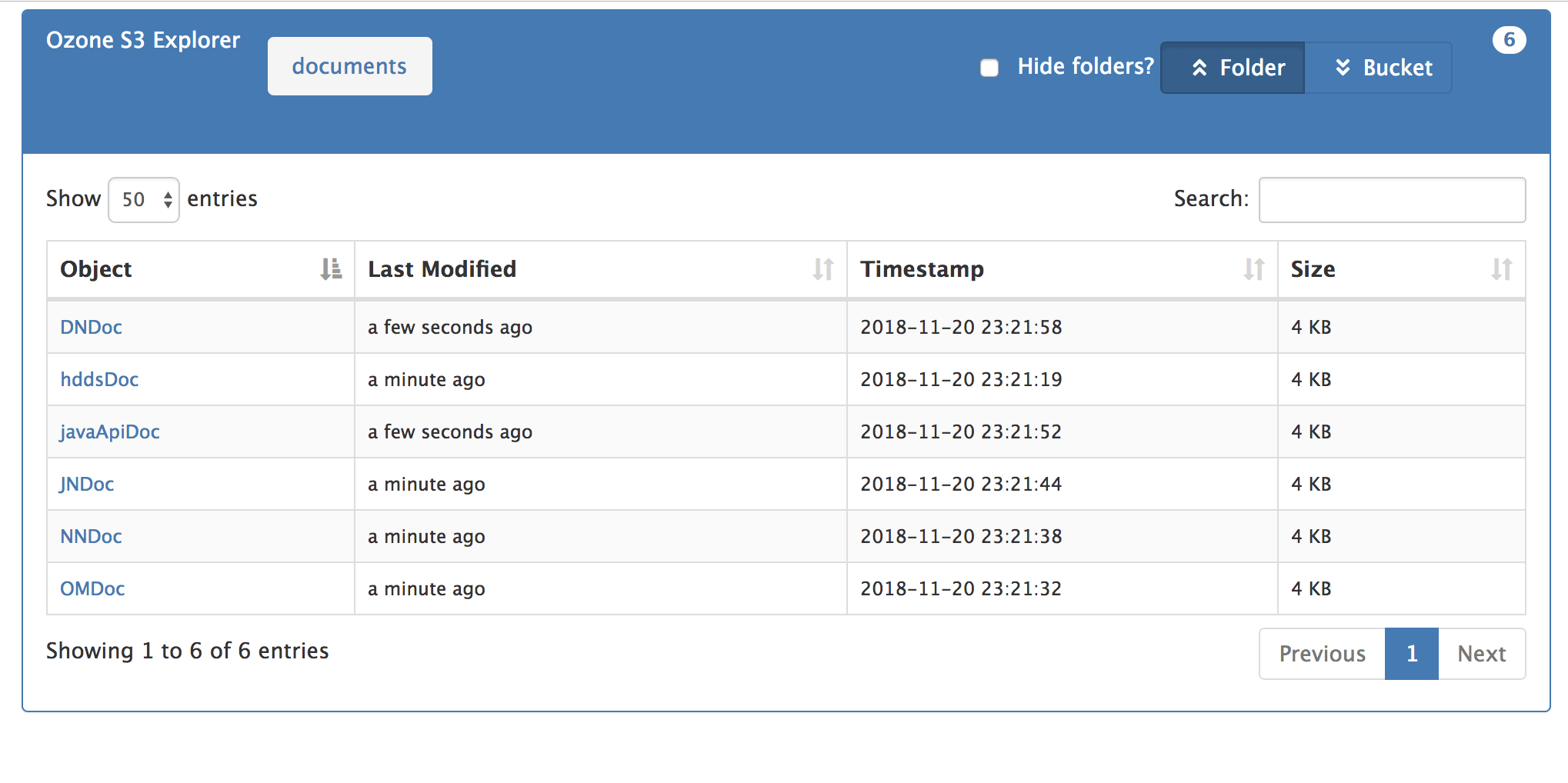1568x783 pixels.
Task: Click Last Modified sort arrows icon
Action: pyautogui.click(x=822, y=269)
